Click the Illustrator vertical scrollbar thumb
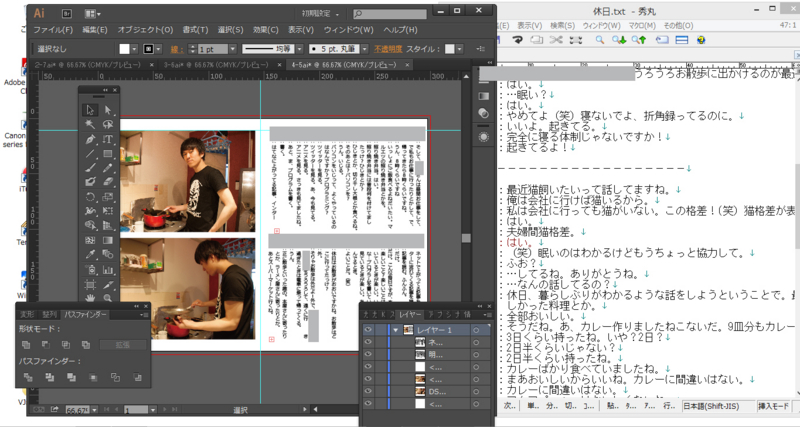This screenshot has width=800, height=427. coord(466,238)
